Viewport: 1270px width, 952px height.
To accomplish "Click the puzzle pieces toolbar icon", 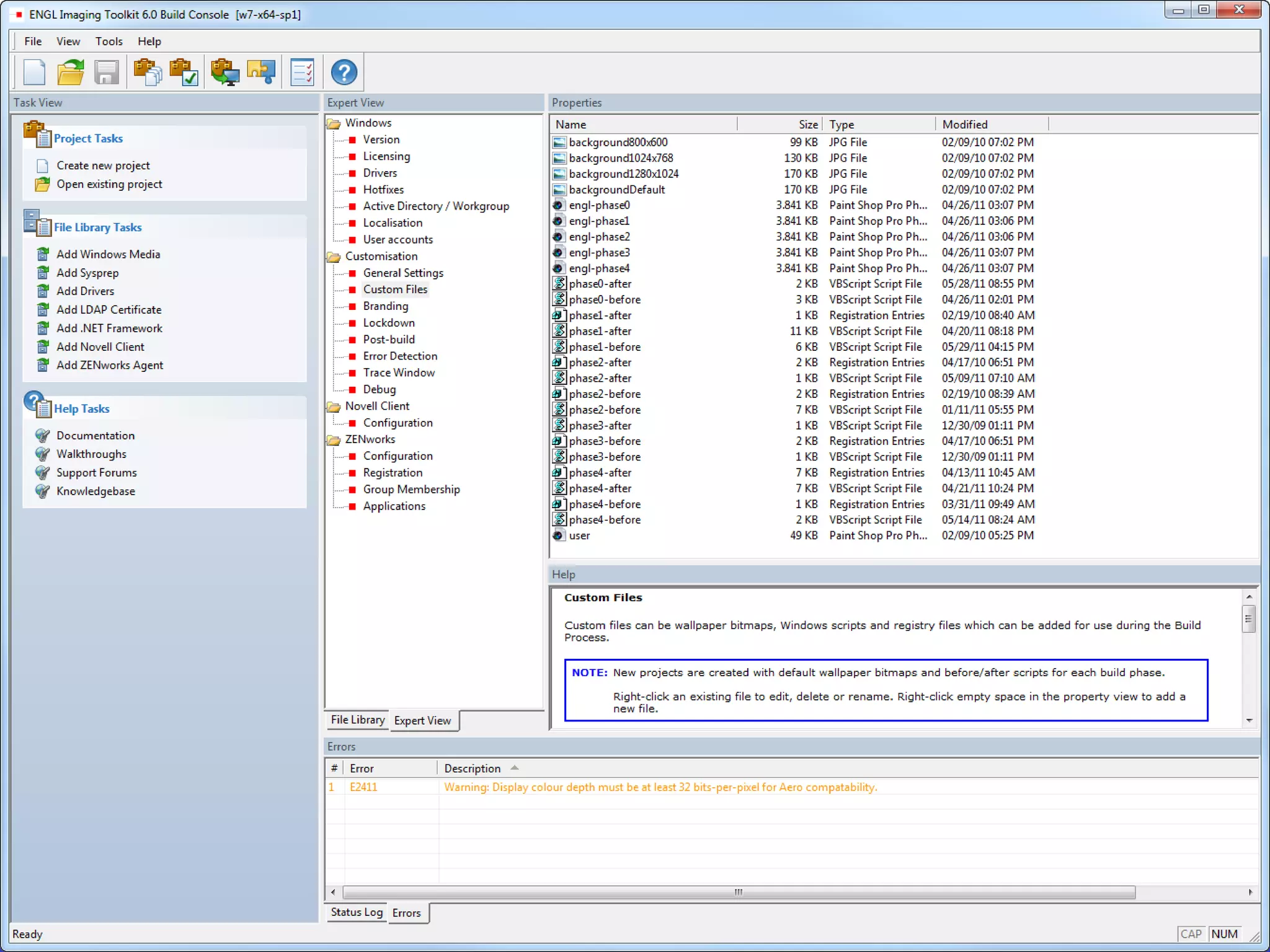I will click(x=261, y=73).
